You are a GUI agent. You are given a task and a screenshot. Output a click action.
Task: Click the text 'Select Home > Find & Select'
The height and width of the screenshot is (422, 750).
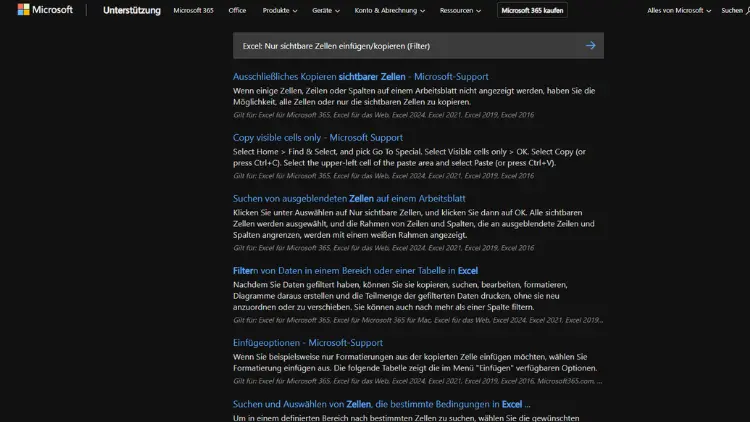[x=285, y=152]
